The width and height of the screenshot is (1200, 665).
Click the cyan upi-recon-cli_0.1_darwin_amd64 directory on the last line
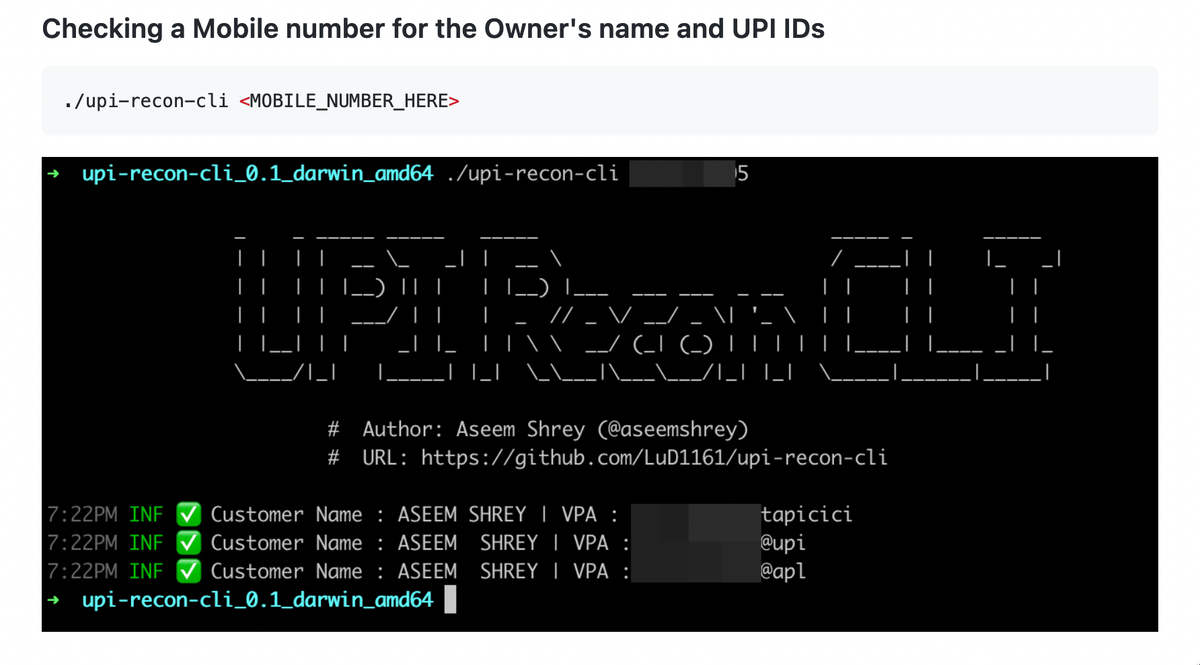click(x=257, y=601)
